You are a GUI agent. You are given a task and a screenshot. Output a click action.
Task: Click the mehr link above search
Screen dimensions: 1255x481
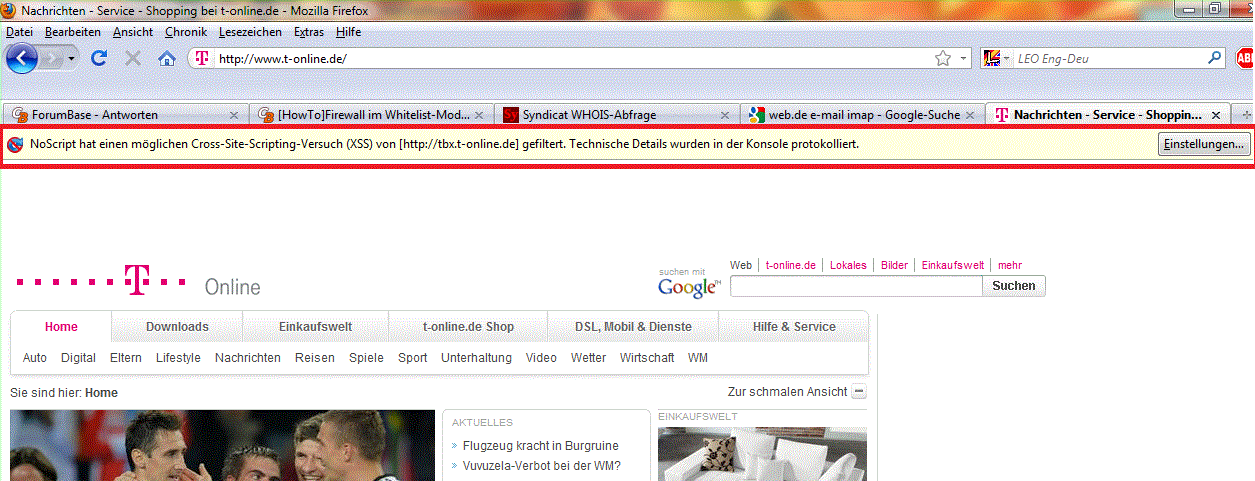pos(1010,265)
